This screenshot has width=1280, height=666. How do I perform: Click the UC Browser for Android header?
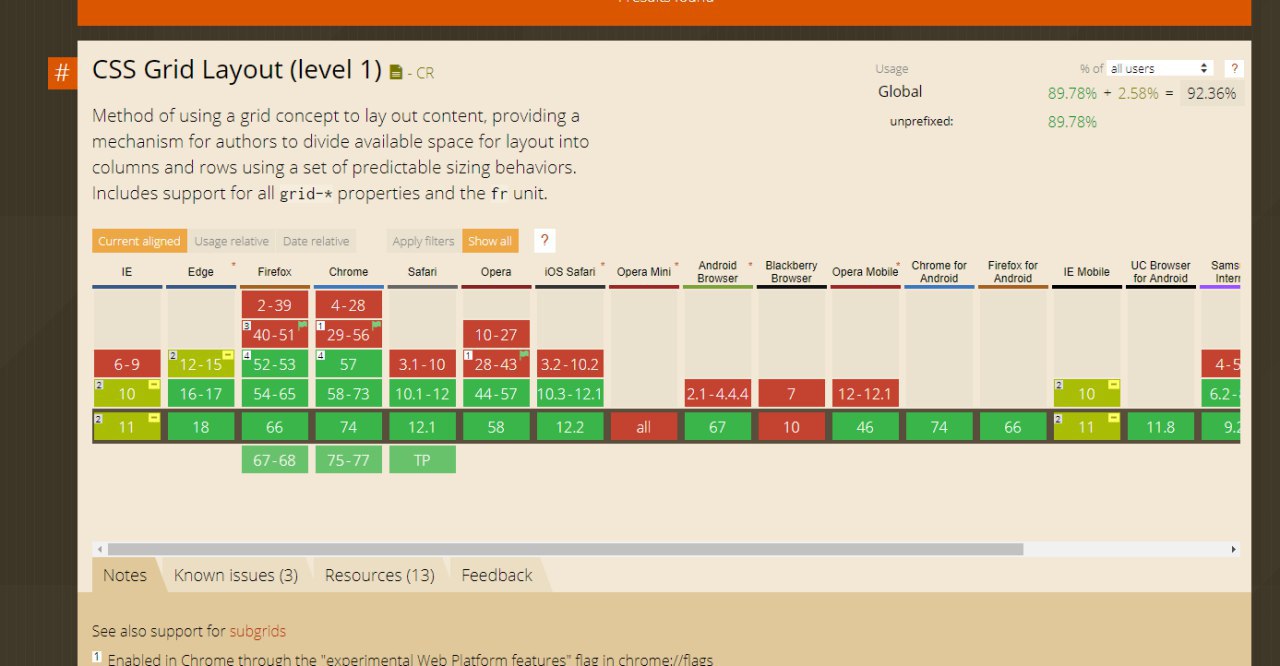coord(1161,272)
